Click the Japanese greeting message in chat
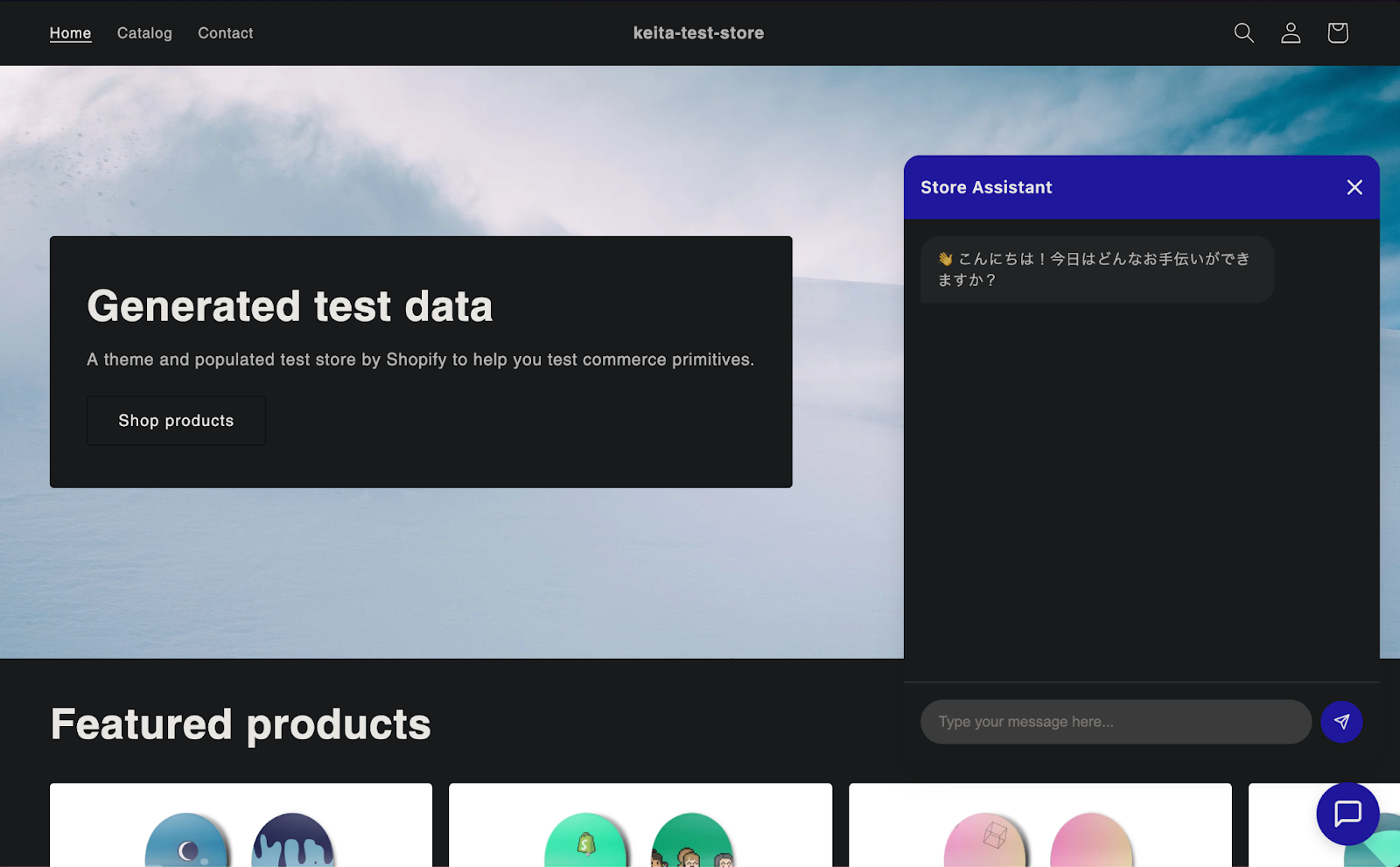 1097,269
